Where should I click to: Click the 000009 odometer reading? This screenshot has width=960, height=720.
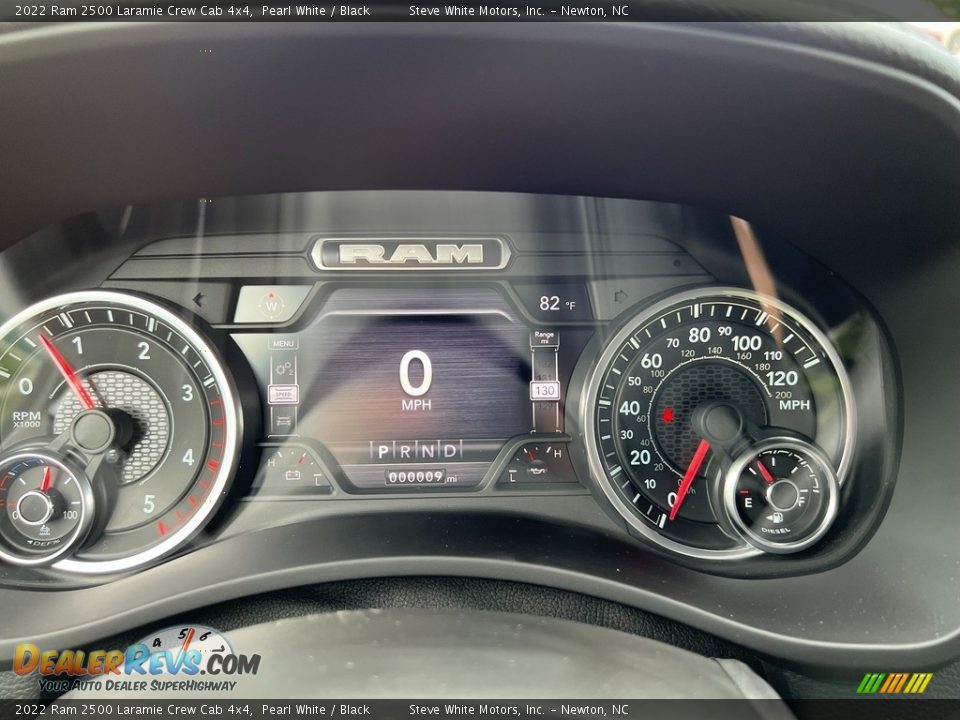coord(416,477)
